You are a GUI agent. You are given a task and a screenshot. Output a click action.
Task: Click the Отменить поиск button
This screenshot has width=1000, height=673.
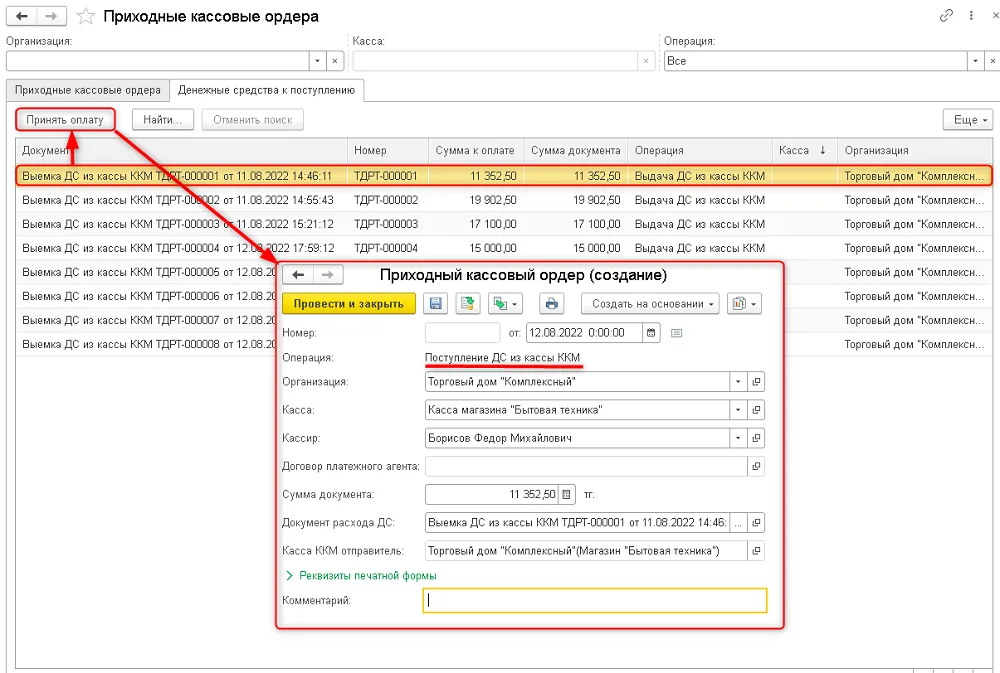coord(253,120)
